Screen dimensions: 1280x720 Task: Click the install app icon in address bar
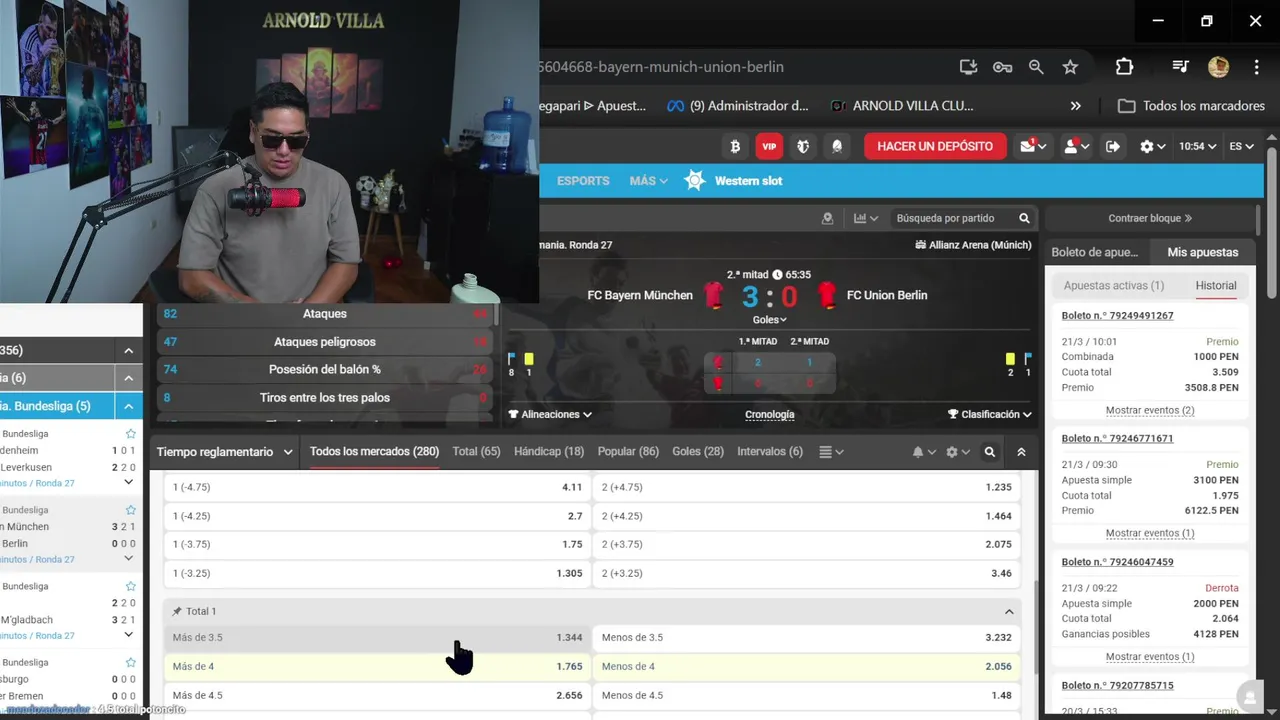[x=968, y=67]
